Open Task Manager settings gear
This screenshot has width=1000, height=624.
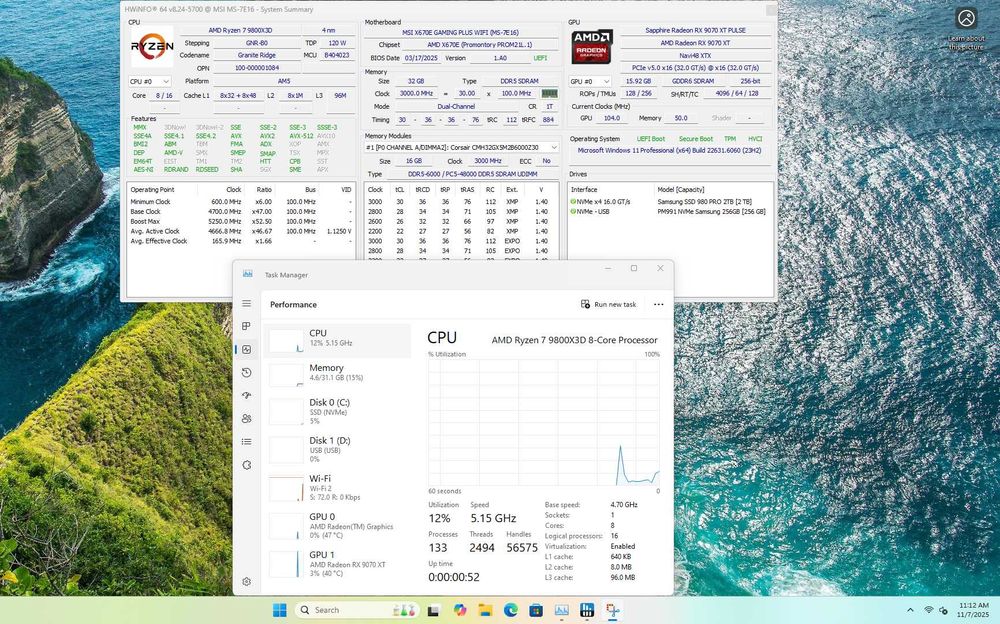point(247,582)
